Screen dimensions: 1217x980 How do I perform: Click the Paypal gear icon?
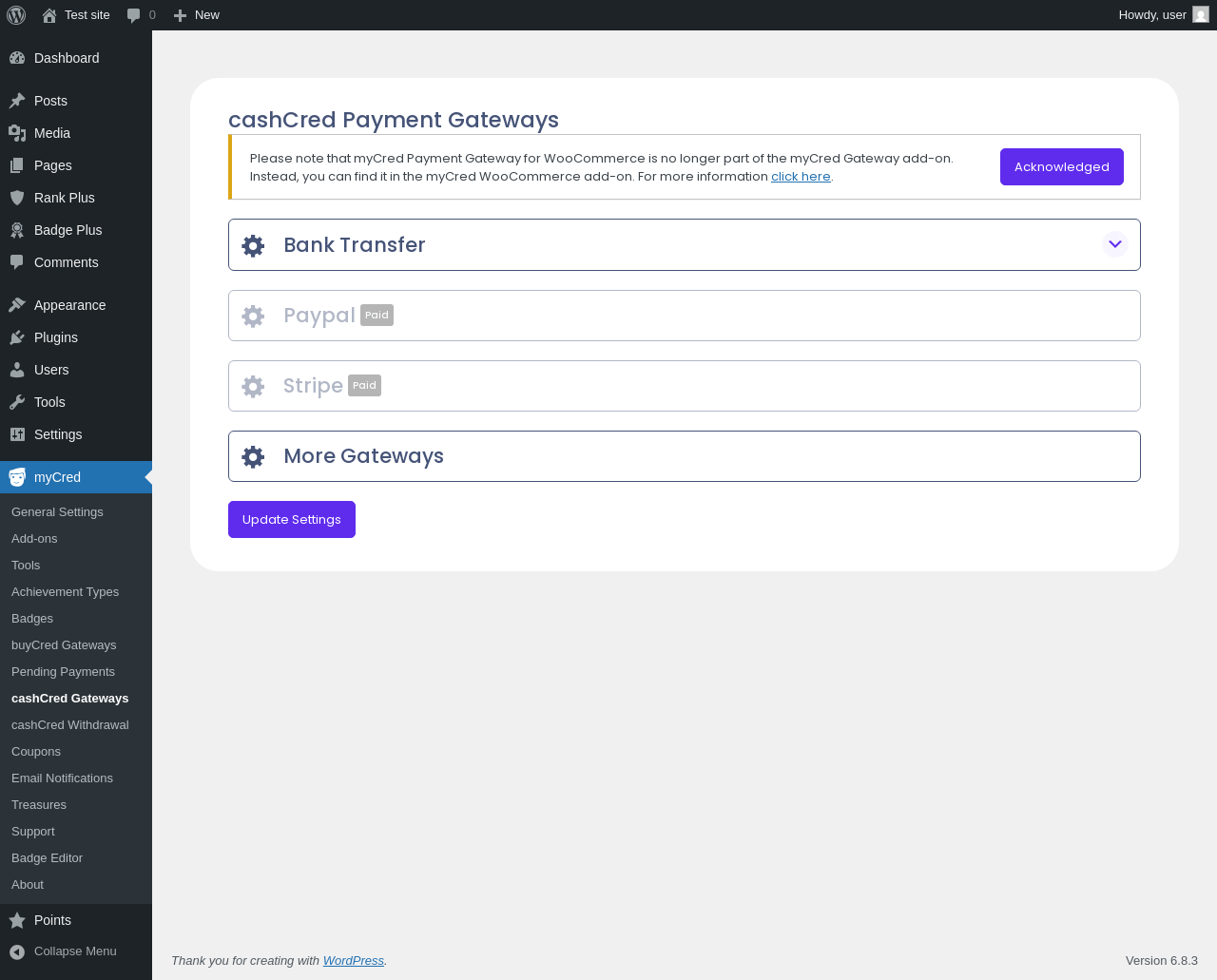coord(253,316)
